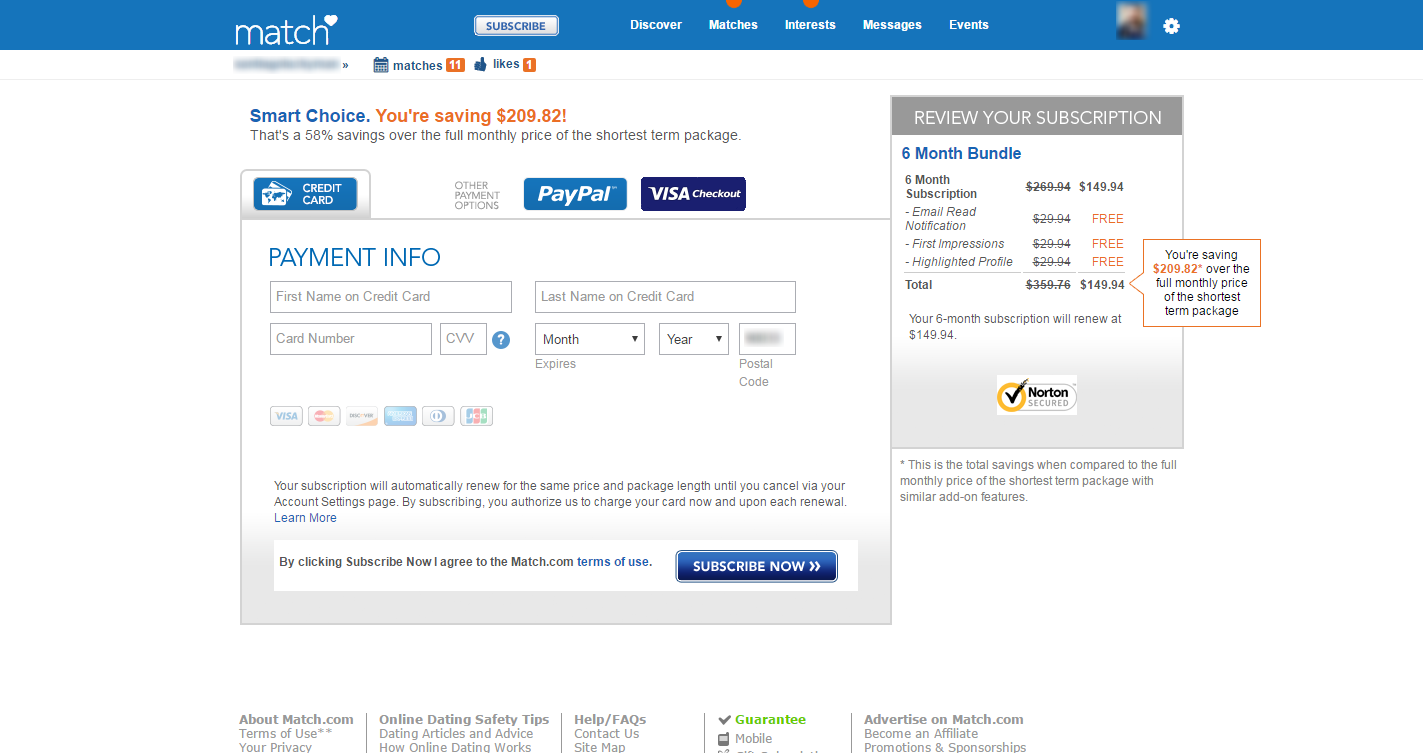Screen dimensions: 1423x753
Task: Open Guarantee footer link
Action: [x=770, y=719]
